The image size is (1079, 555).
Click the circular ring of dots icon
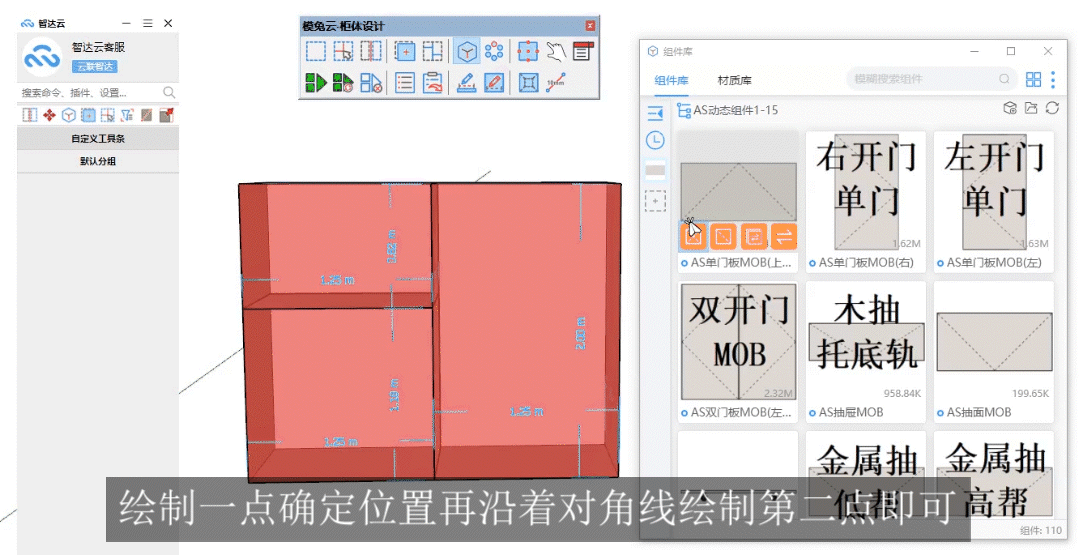coord(494,52)
